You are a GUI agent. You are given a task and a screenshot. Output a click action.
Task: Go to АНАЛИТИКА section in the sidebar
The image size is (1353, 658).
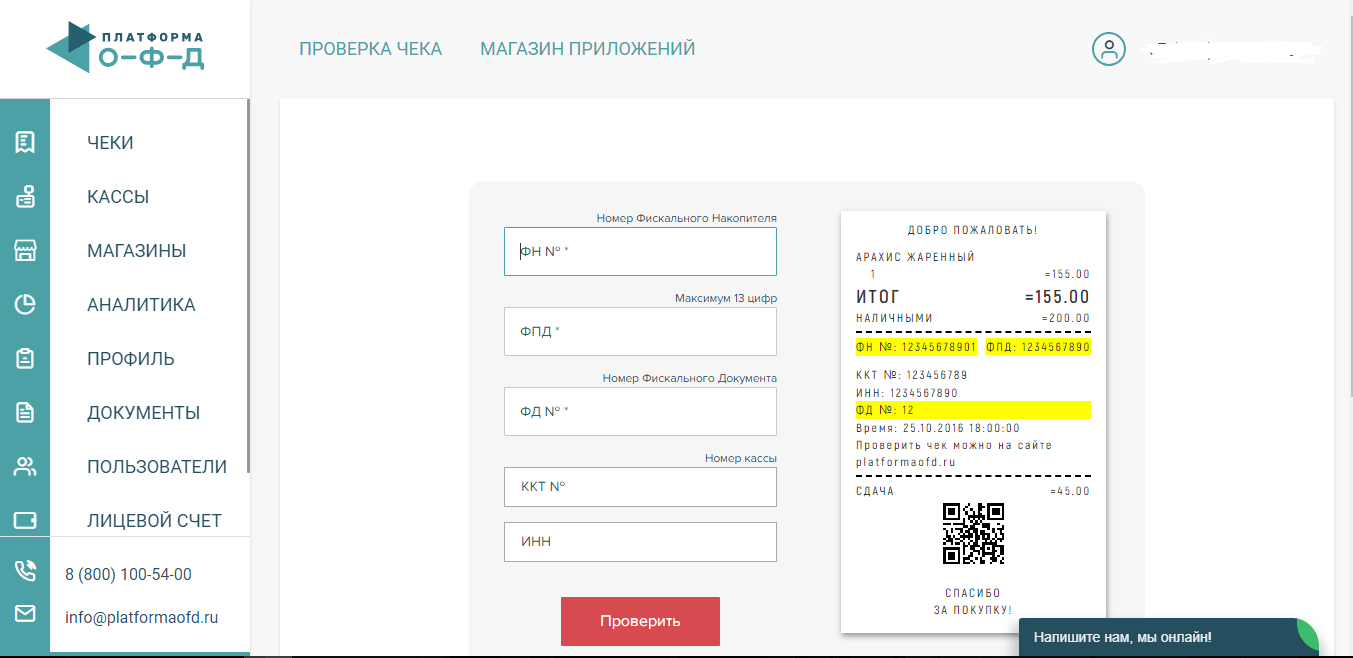coord(141,305)
